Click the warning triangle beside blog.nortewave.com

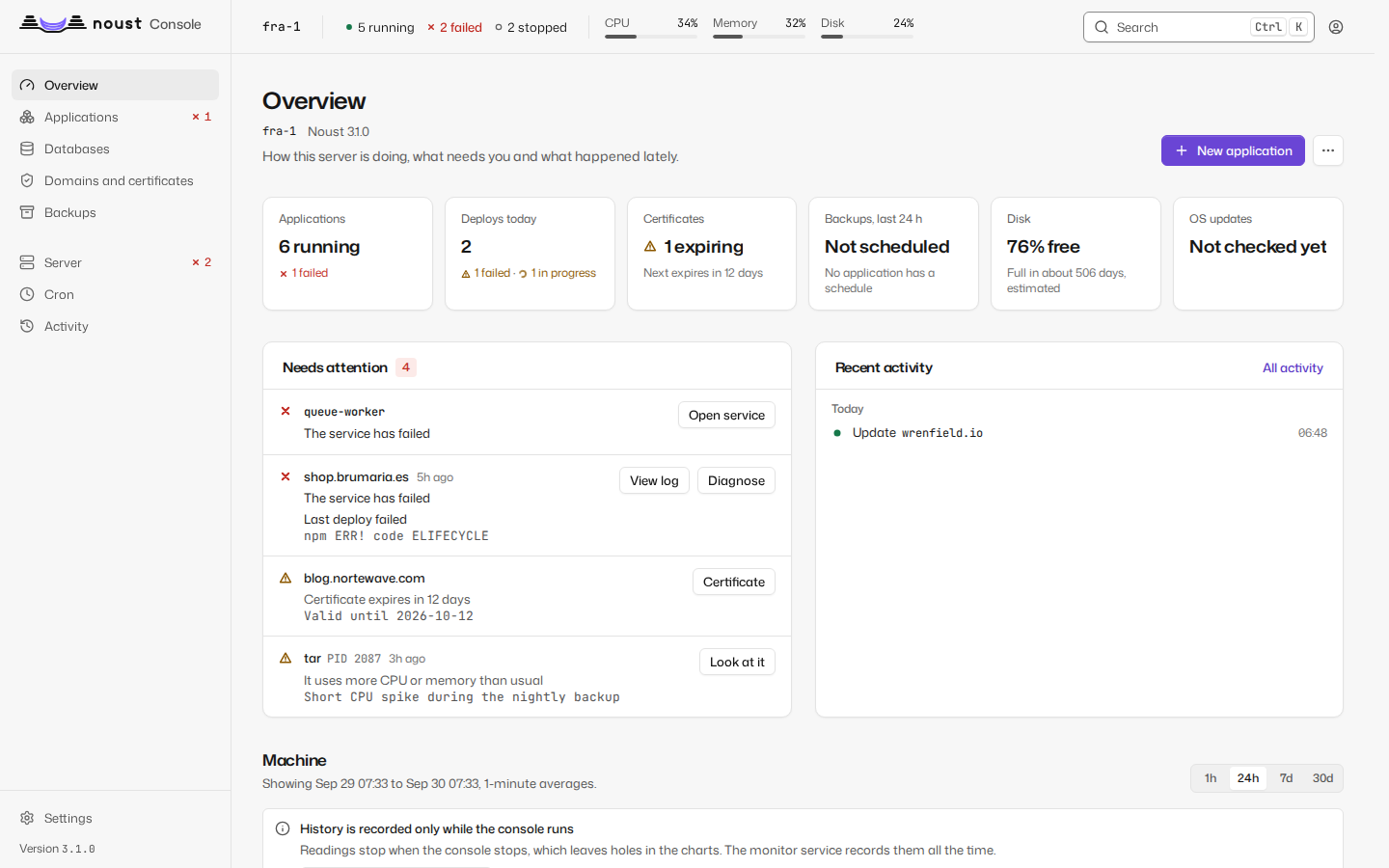point(286,578)
